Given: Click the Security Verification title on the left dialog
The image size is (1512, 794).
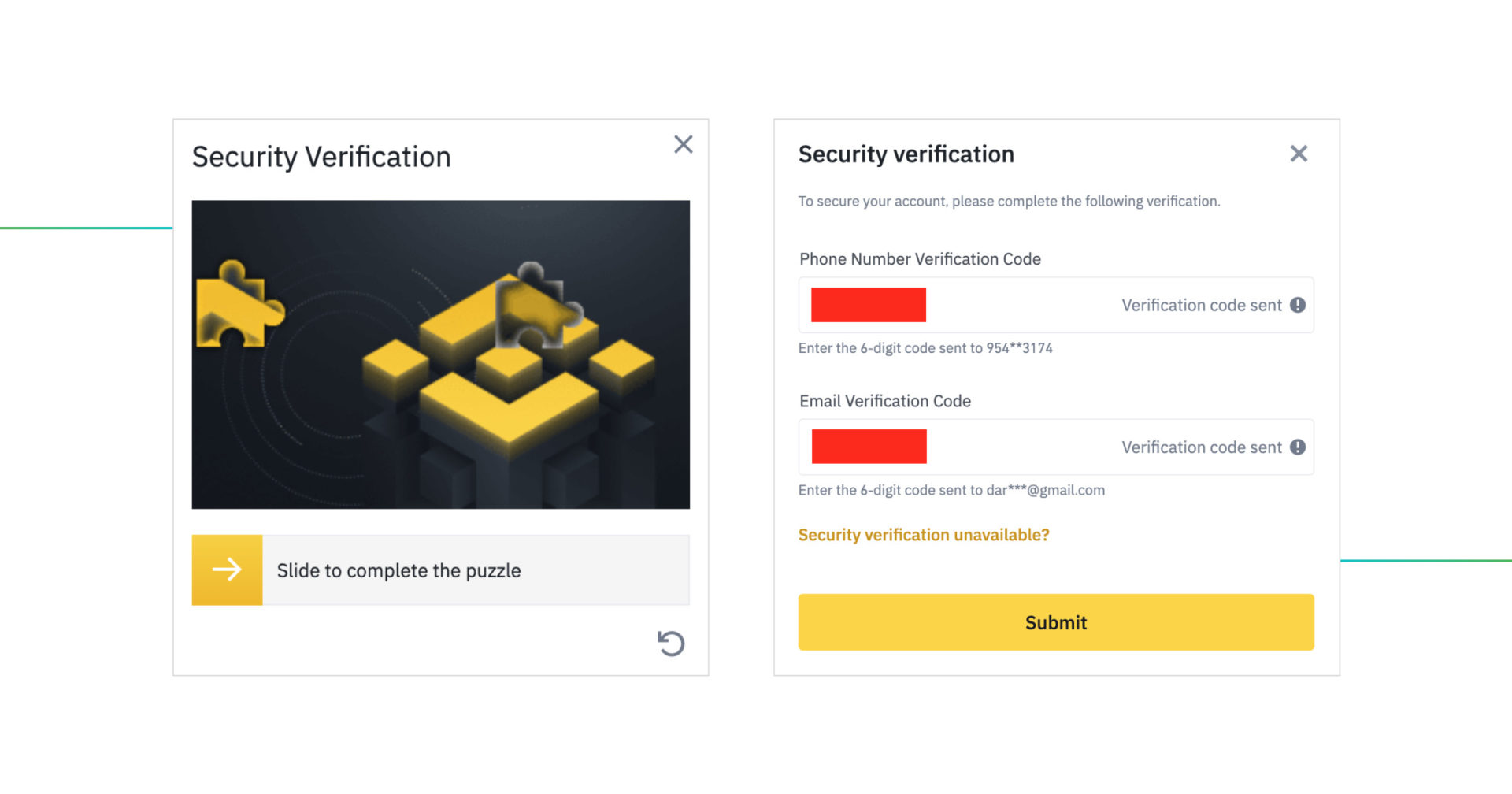Looking at the screenshot, I should click(321, 156).
